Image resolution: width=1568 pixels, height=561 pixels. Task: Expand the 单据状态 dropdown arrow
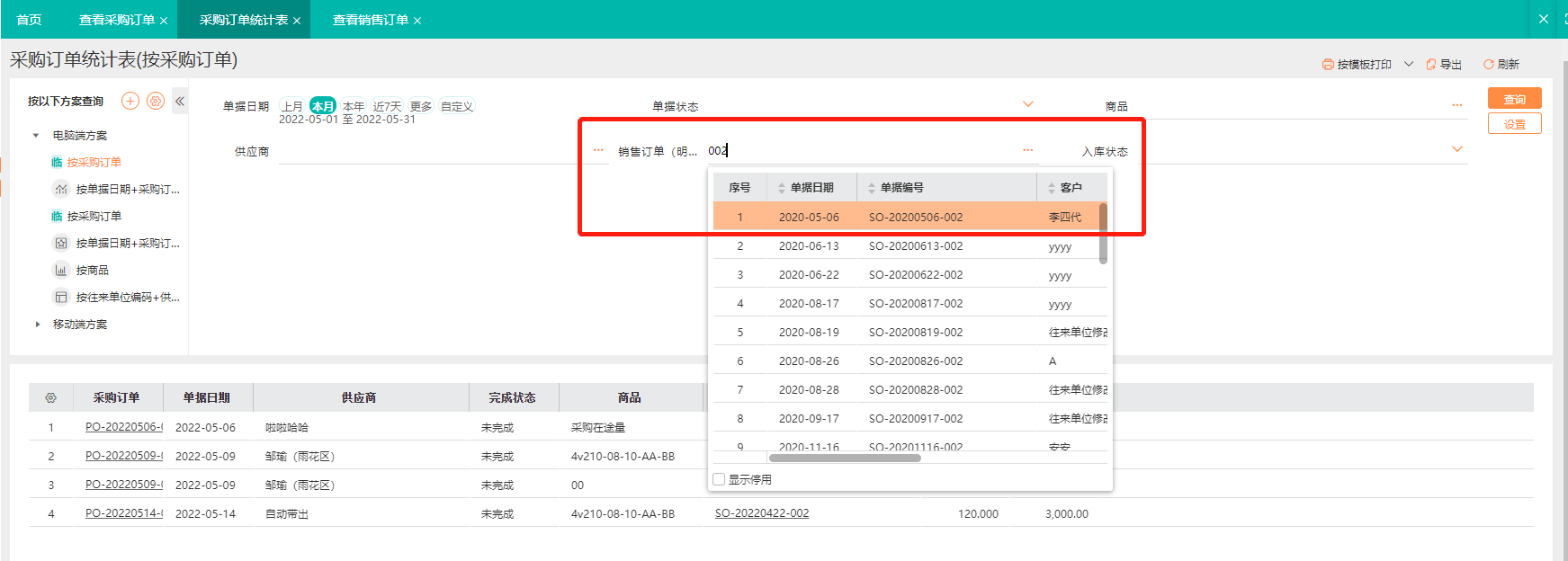1028,104
